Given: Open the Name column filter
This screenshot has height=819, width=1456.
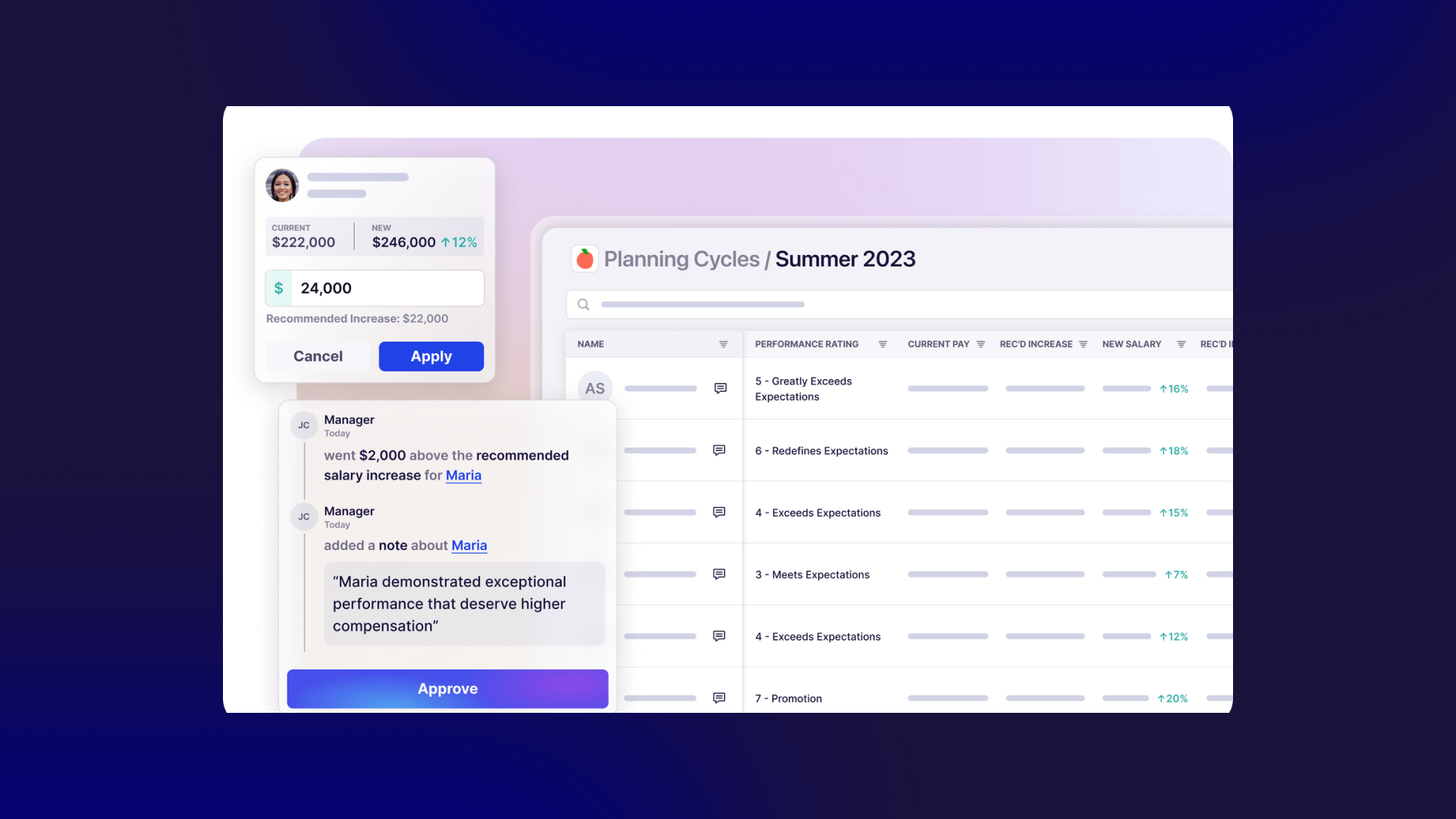Looking at the screenshot, I should click(723, 344).
